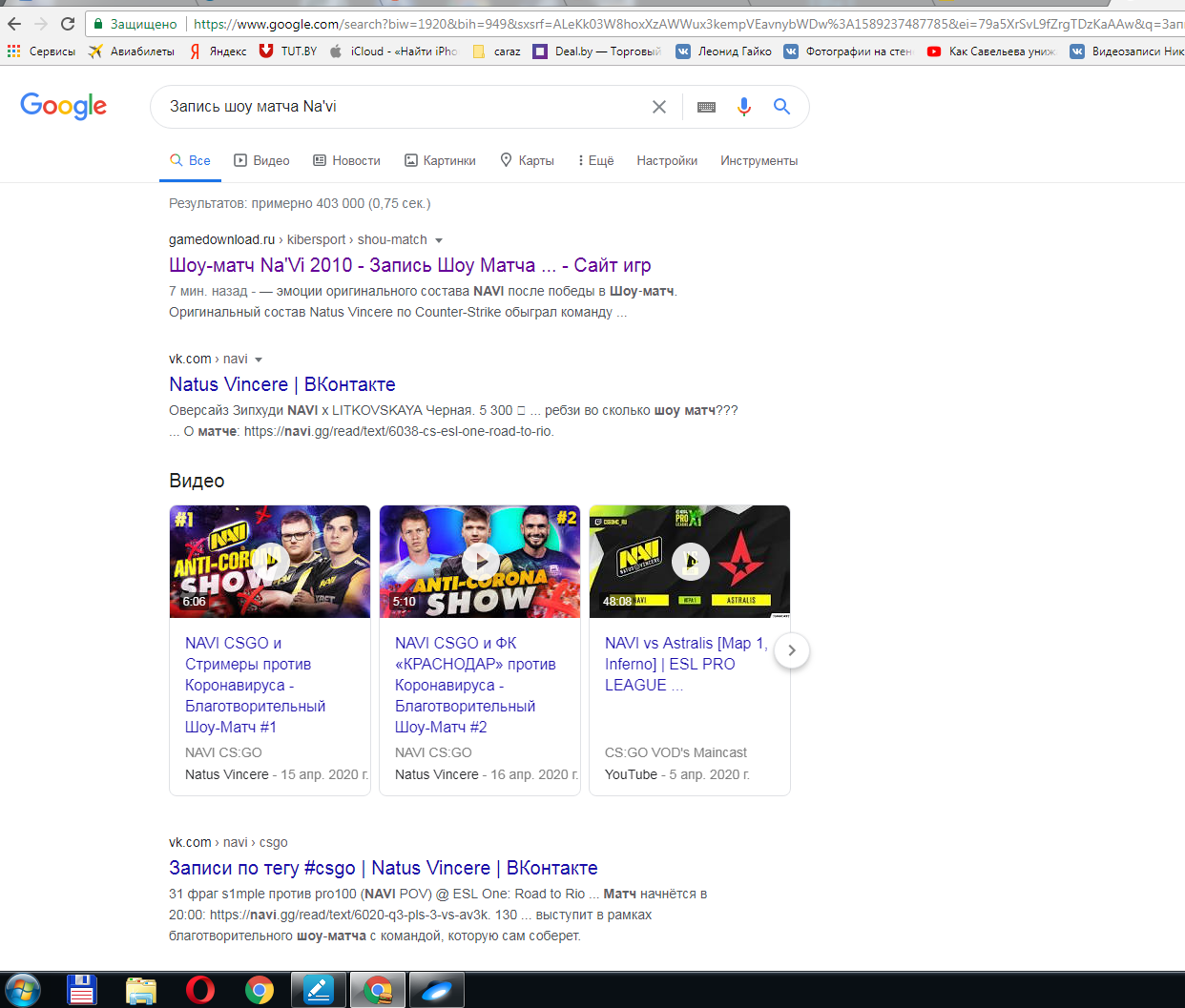Viewport: 1185px width, 1008px height.
Task: Play the Anti-Corona Show #2 video thumbnail
Action: click(480, 562)
